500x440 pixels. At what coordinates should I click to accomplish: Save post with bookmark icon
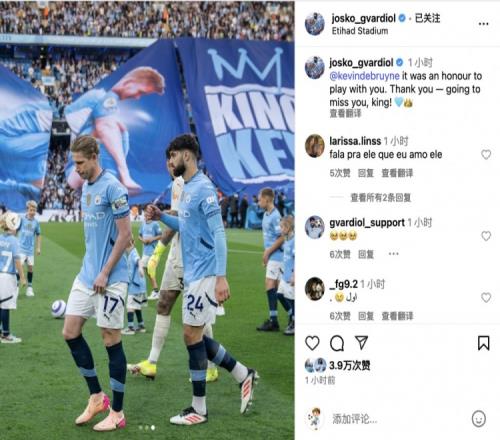[484, 343]
